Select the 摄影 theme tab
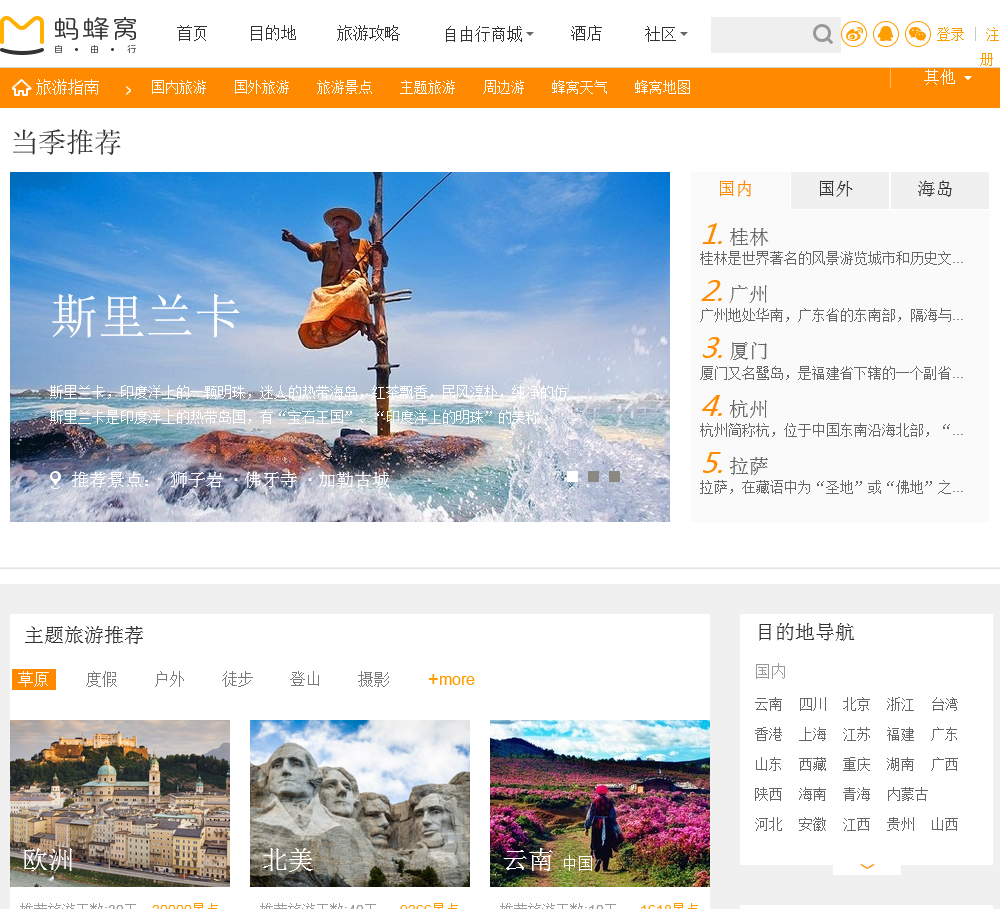Image resolution: width=1000 pixels, height=909 pixels. pyautogui.click(x=374, y=679)
